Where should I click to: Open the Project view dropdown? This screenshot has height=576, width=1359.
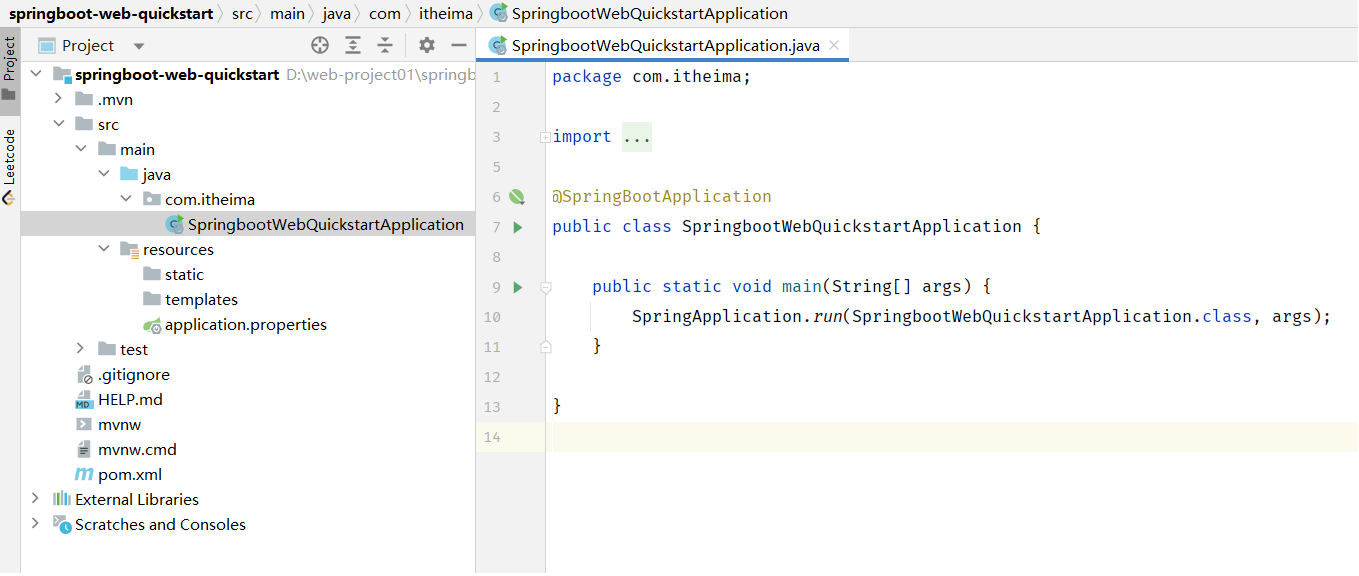pos(139,46)
